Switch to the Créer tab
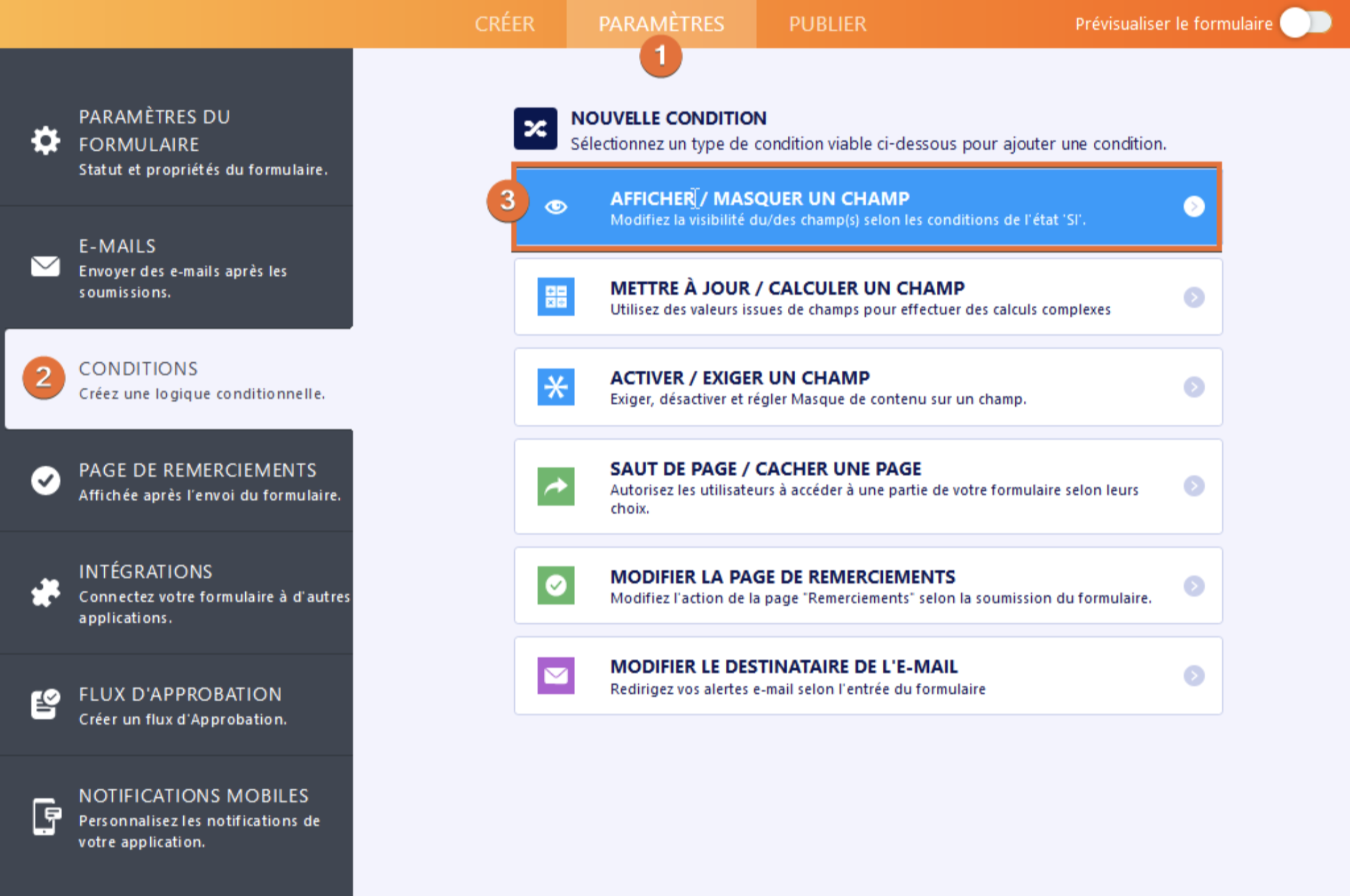Viewport: 1350px width, 896px height. [x=504, y=24]
